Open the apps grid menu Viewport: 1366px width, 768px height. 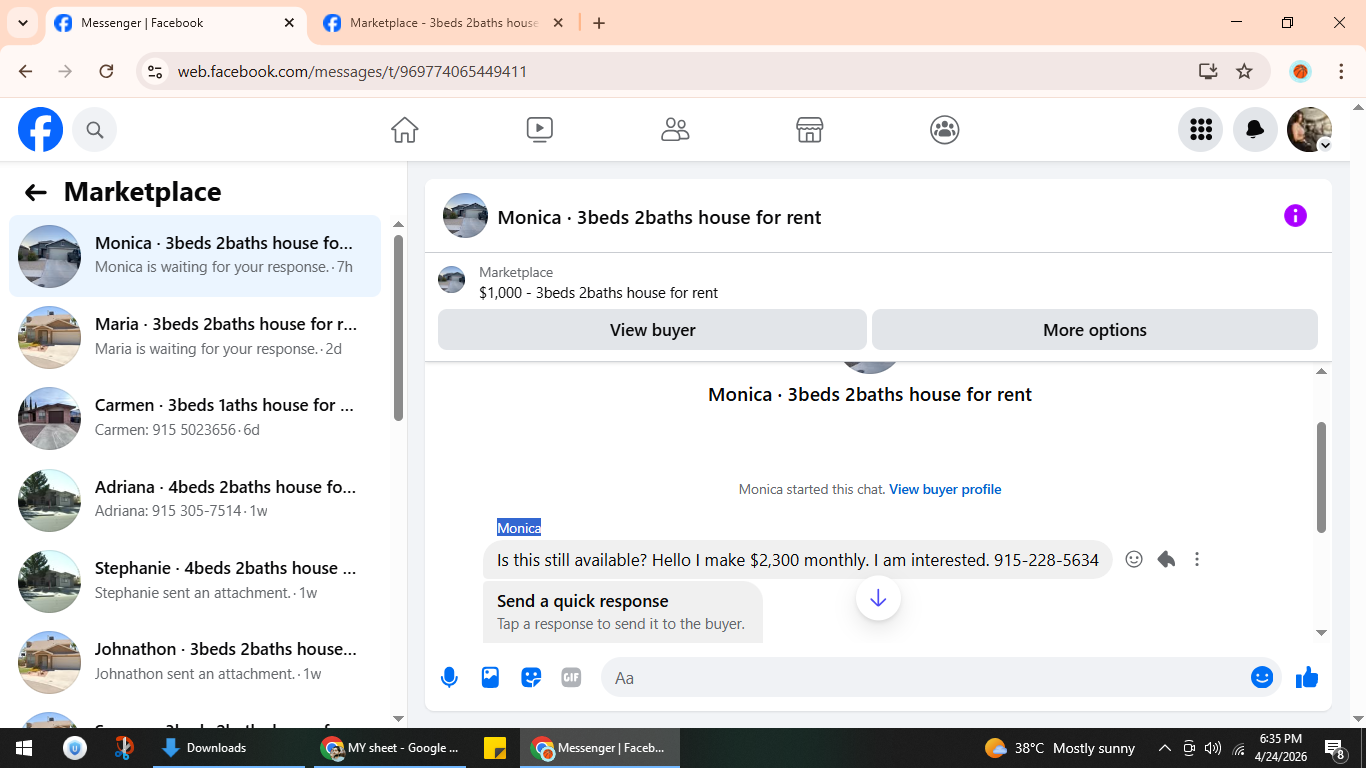pos(1200,130)
